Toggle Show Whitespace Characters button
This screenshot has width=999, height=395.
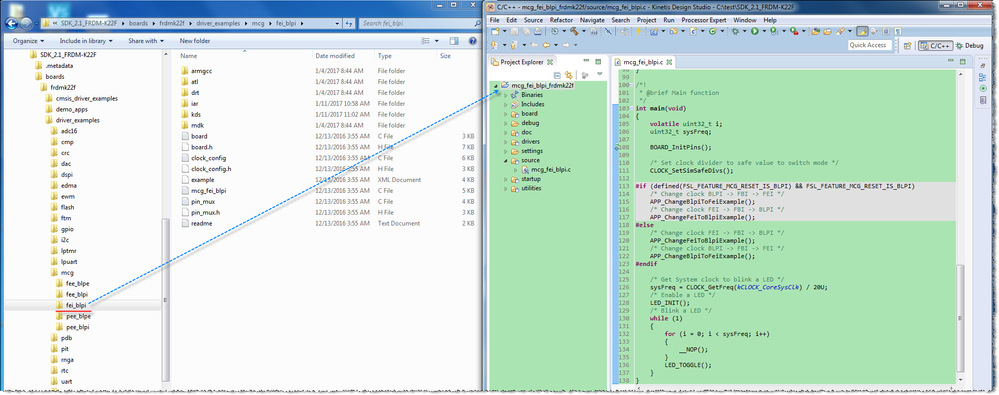[898, 31]
